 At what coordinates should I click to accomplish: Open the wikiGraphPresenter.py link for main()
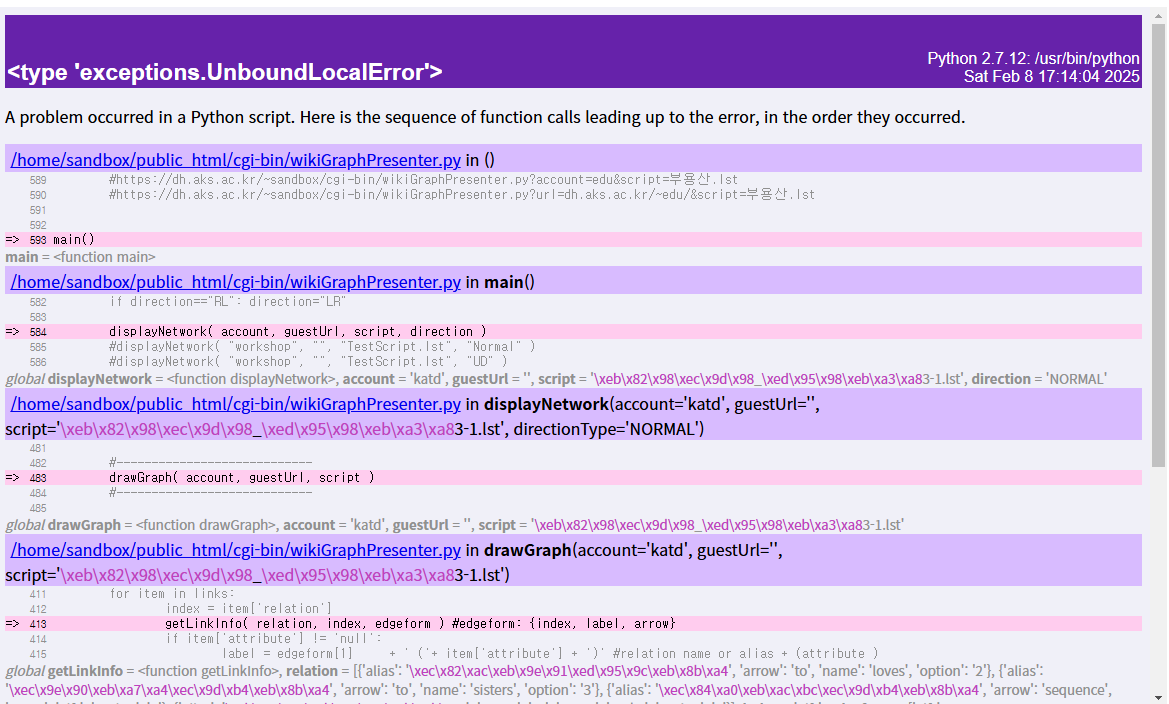(235, 282)
